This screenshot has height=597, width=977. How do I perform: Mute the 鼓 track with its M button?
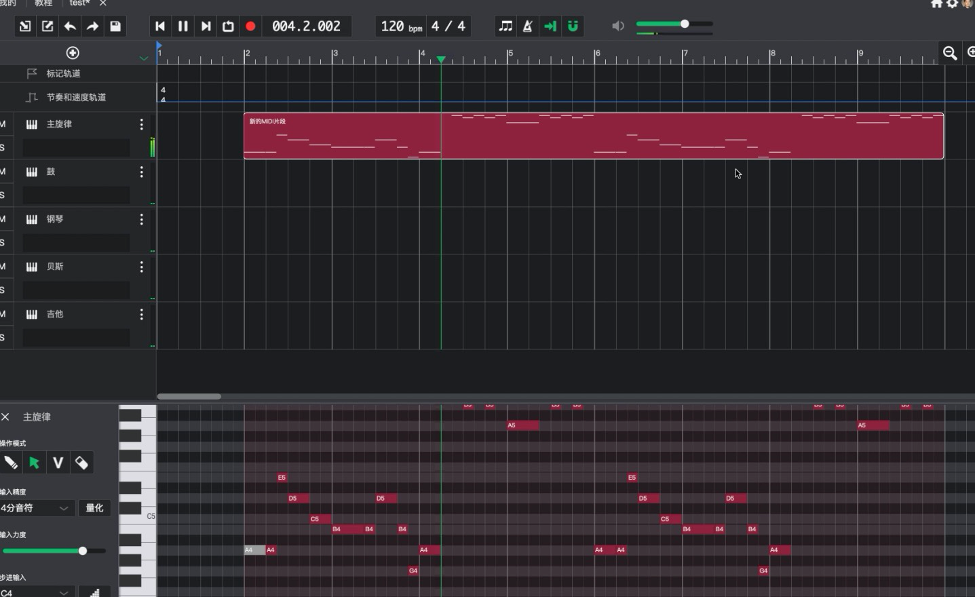click(x=2, y=172)
